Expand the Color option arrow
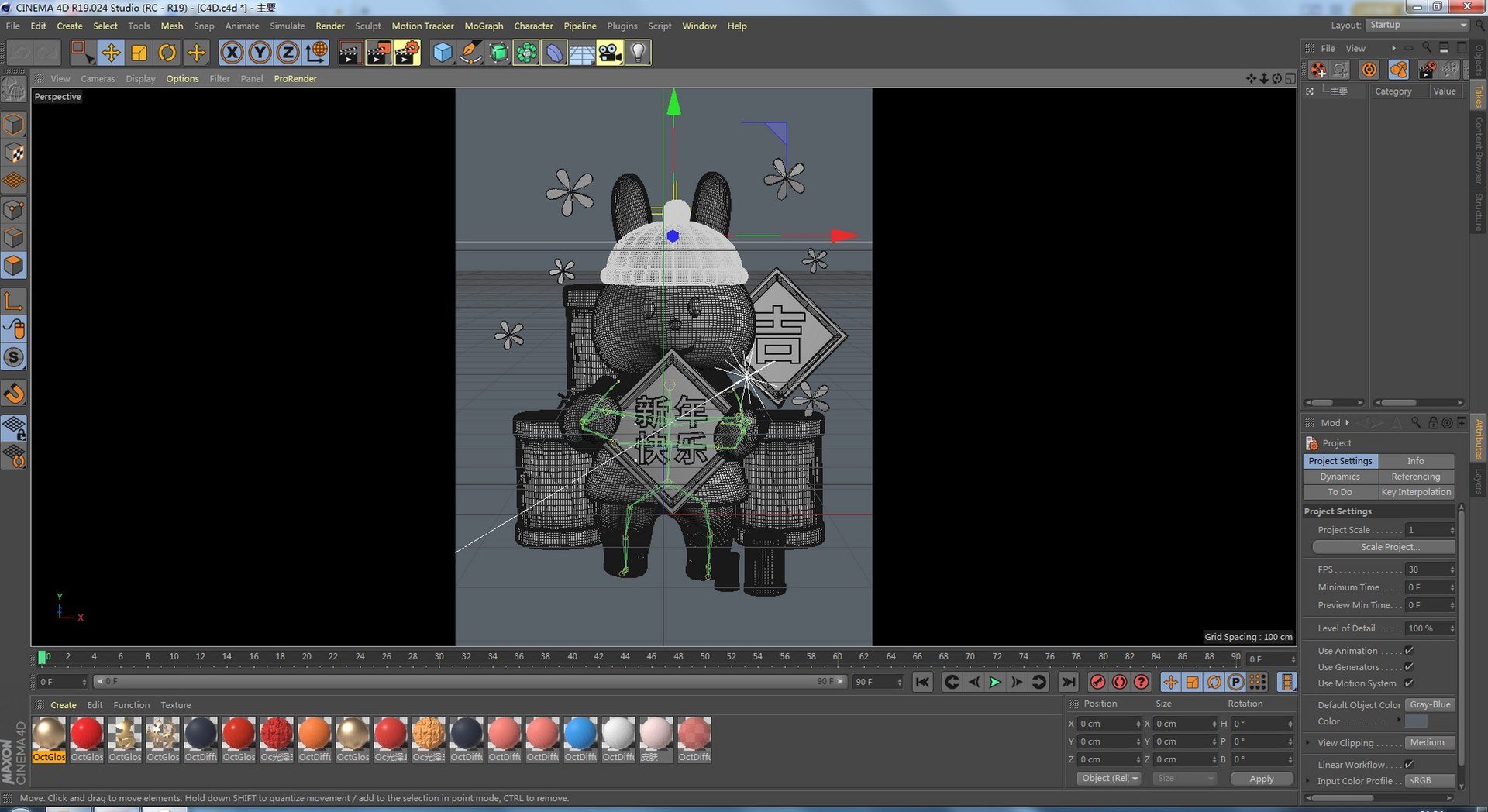This screenshot has width=1488, height=812. pos(1399,721)
